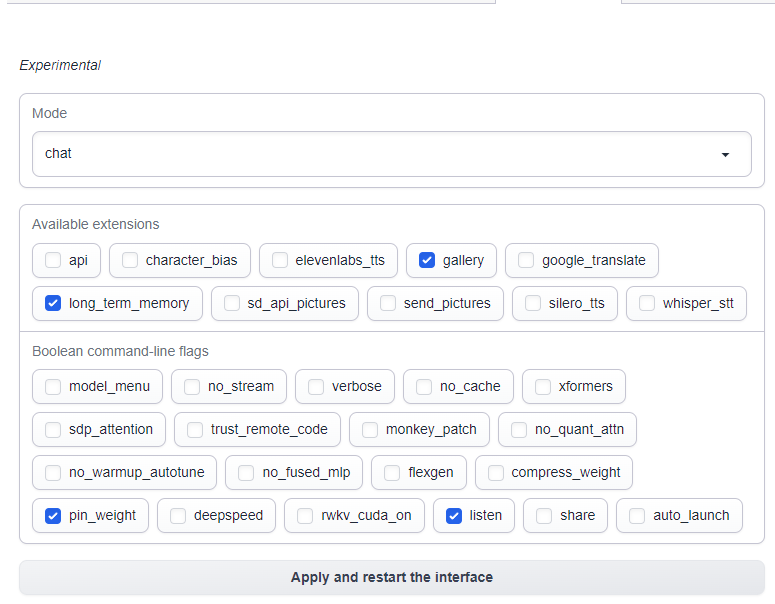
Task: Tick the sd_api_pictures checkbox
Action: pyautogui.click(x=232, y=303)
